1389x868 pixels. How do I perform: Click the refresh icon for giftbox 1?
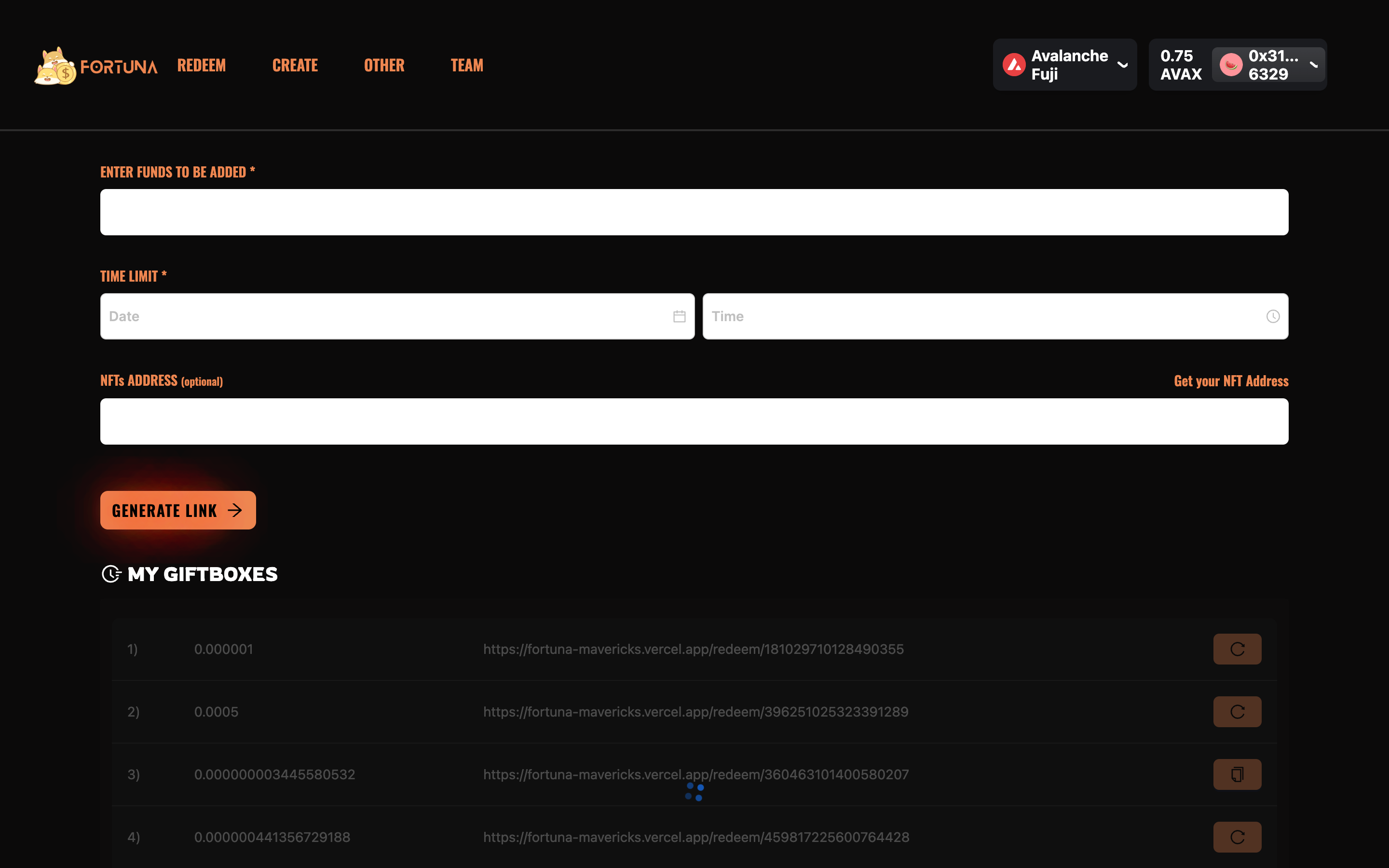[1237, 649]
